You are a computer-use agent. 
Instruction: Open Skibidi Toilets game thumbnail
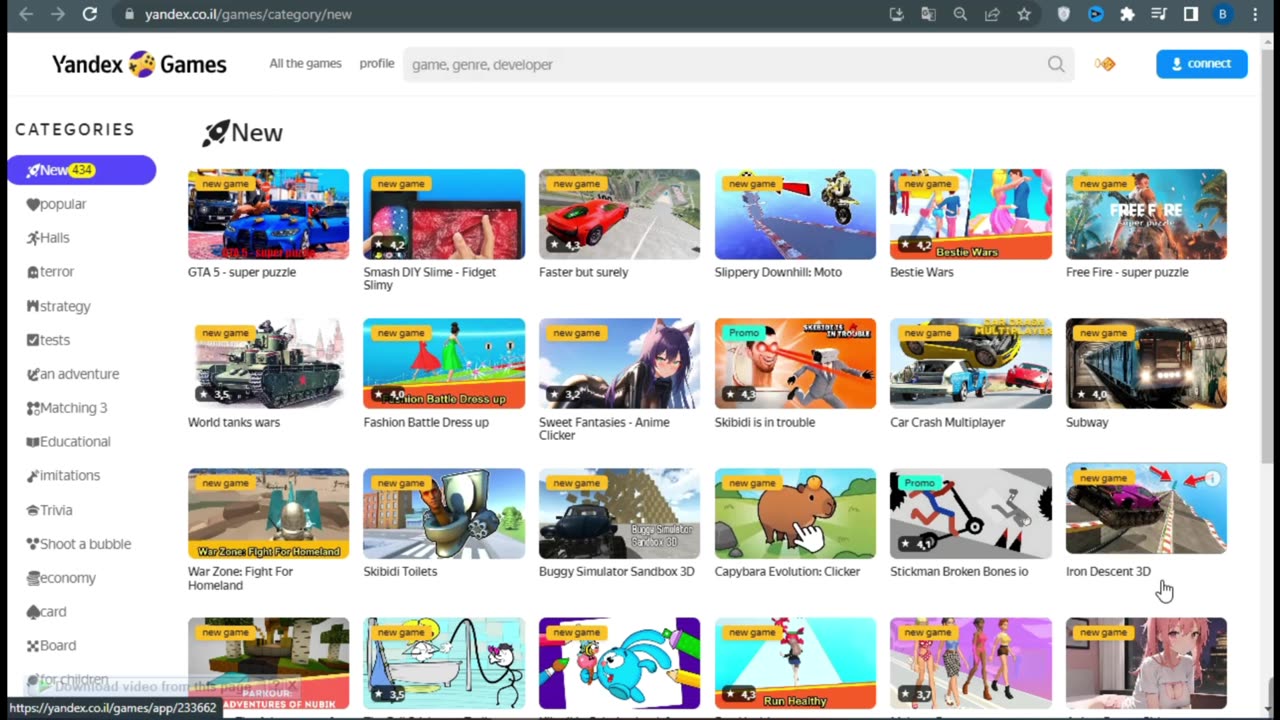coord(444,513)
